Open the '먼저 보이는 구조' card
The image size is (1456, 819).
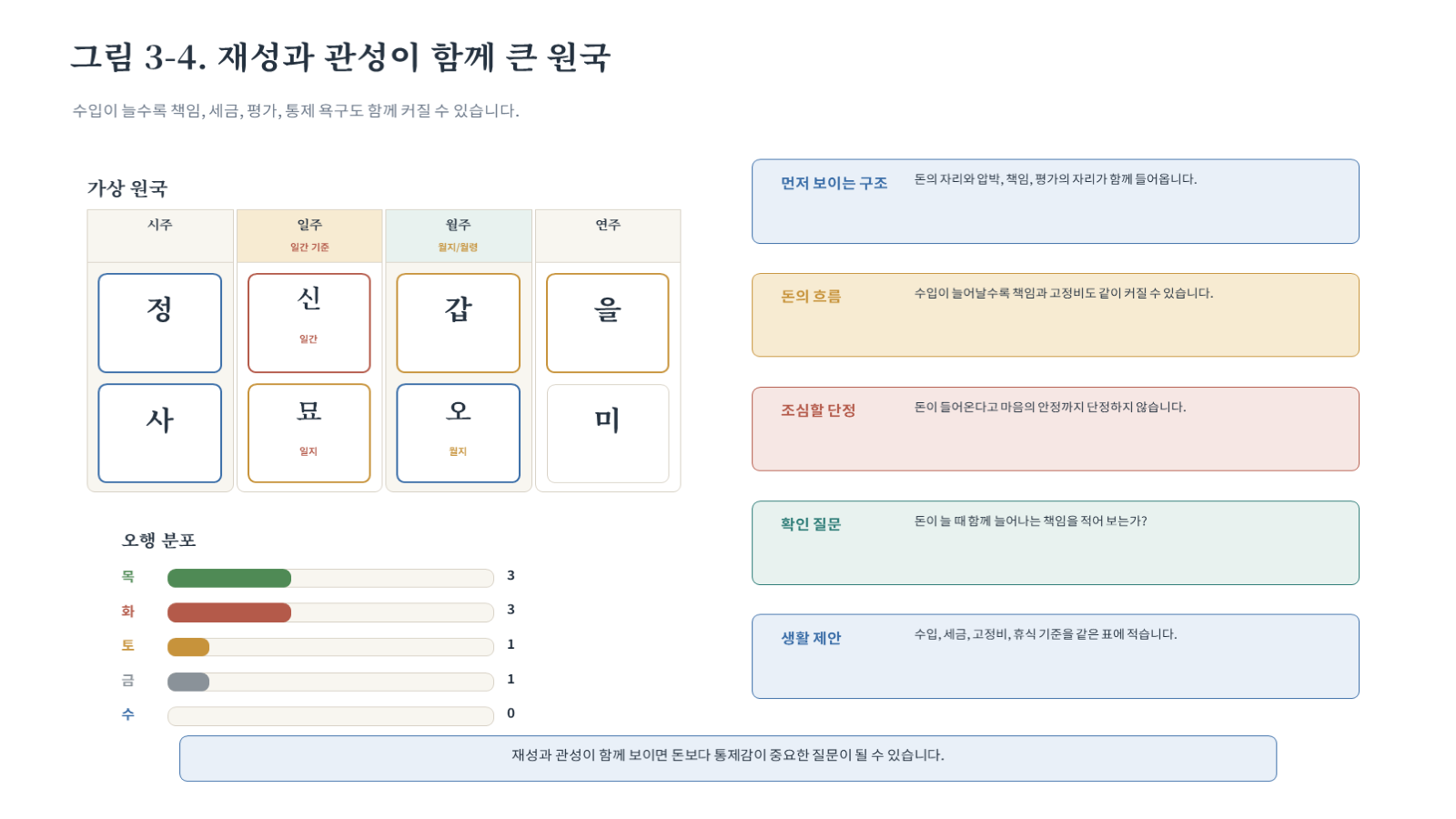1056,202
